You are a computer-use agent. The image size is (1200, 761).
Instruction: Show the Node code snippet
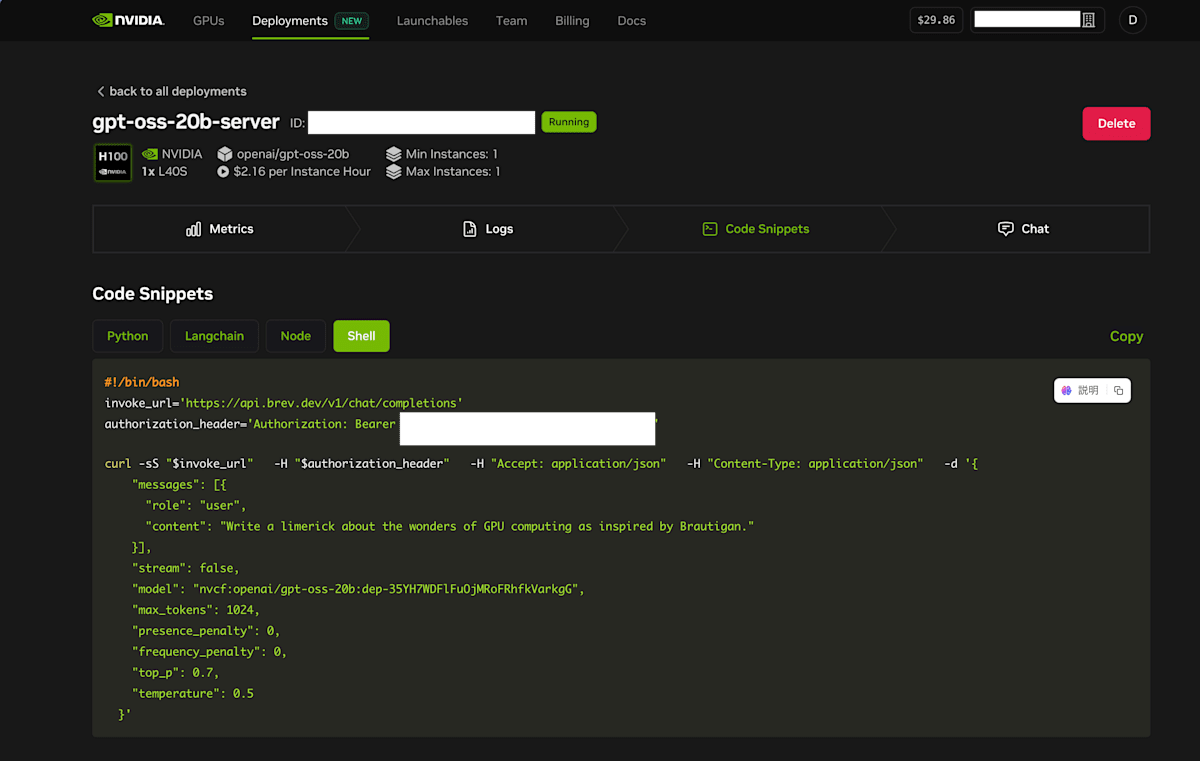coord(296,336)
